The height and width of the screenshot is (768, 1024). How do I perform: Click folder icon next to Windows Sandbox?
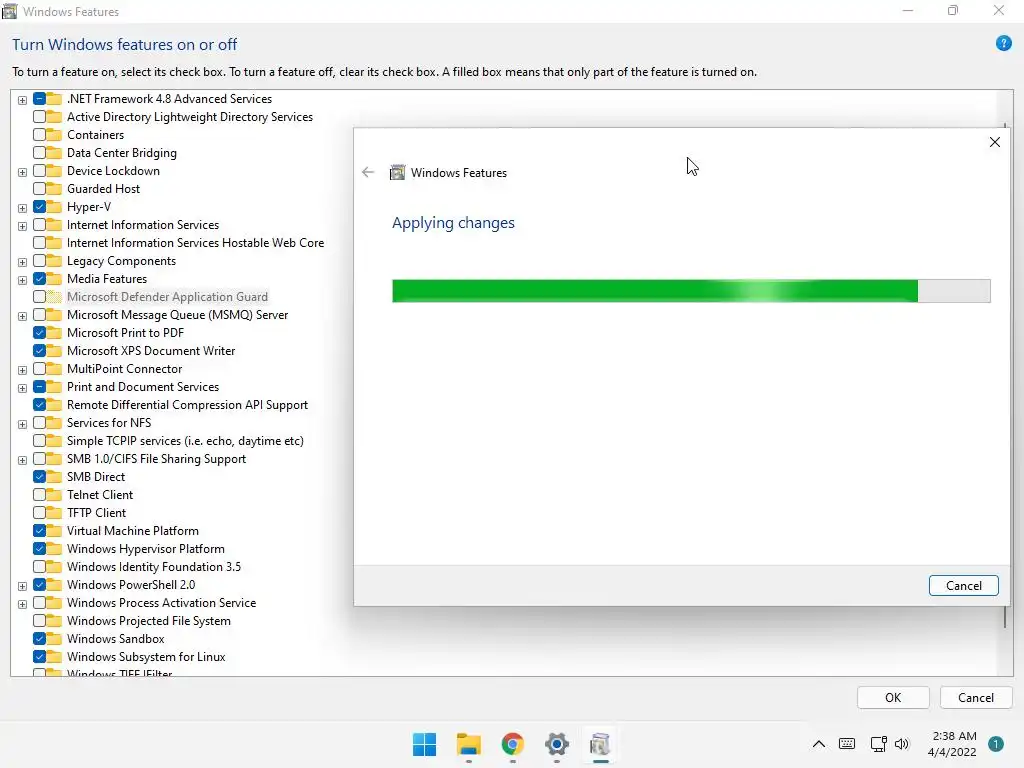click(x=54, y=639)
